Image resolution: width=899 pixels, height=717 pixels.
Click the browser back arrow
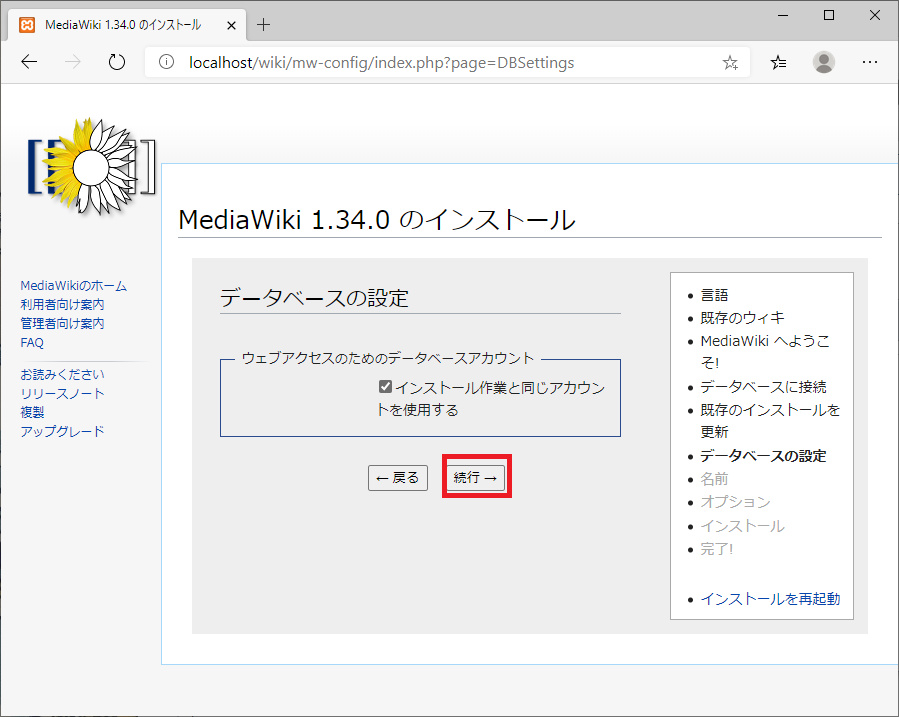(x=29, y=62)
